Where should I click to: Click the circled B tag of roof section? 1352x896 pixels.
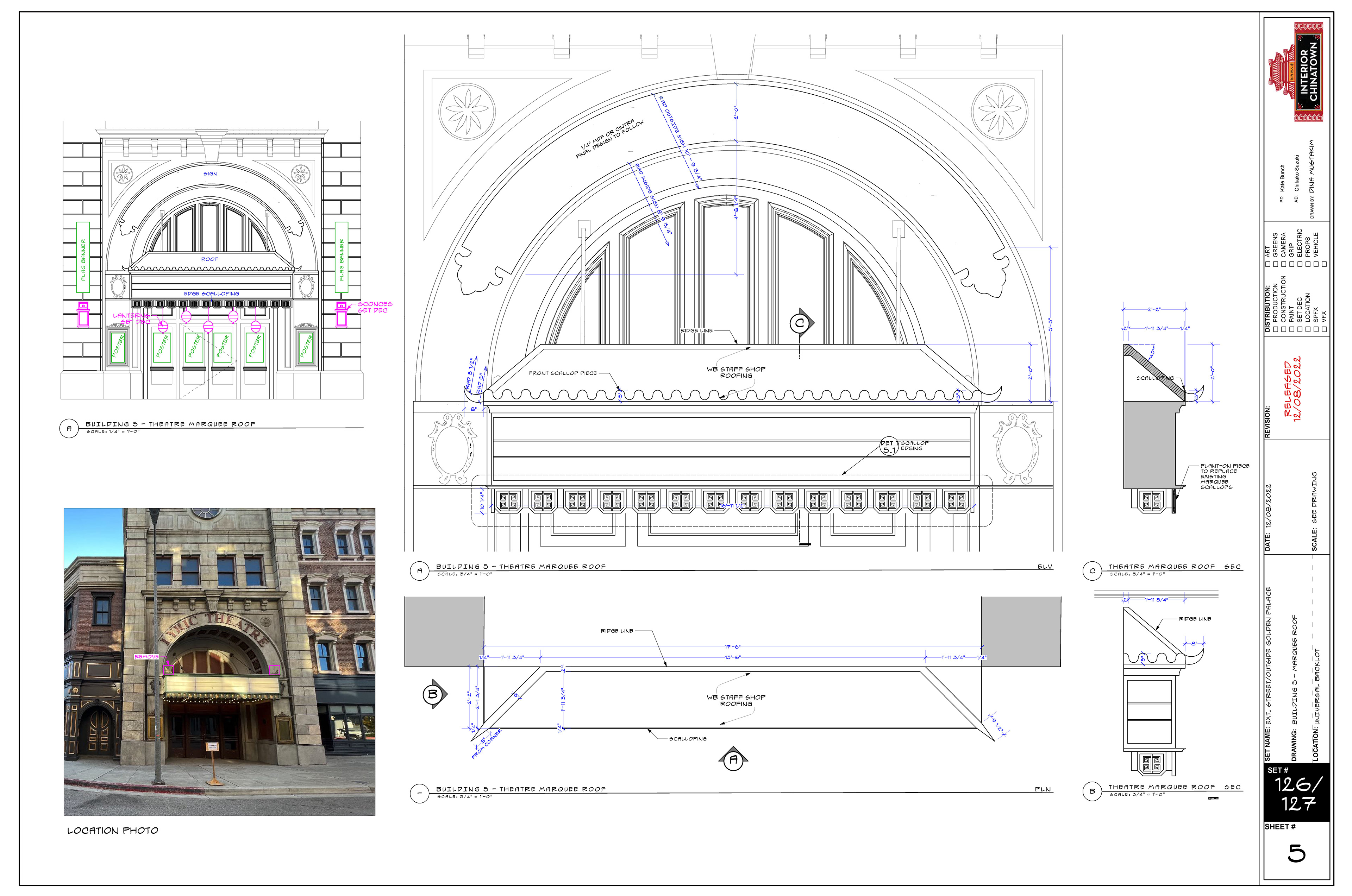pos(1092,791)
